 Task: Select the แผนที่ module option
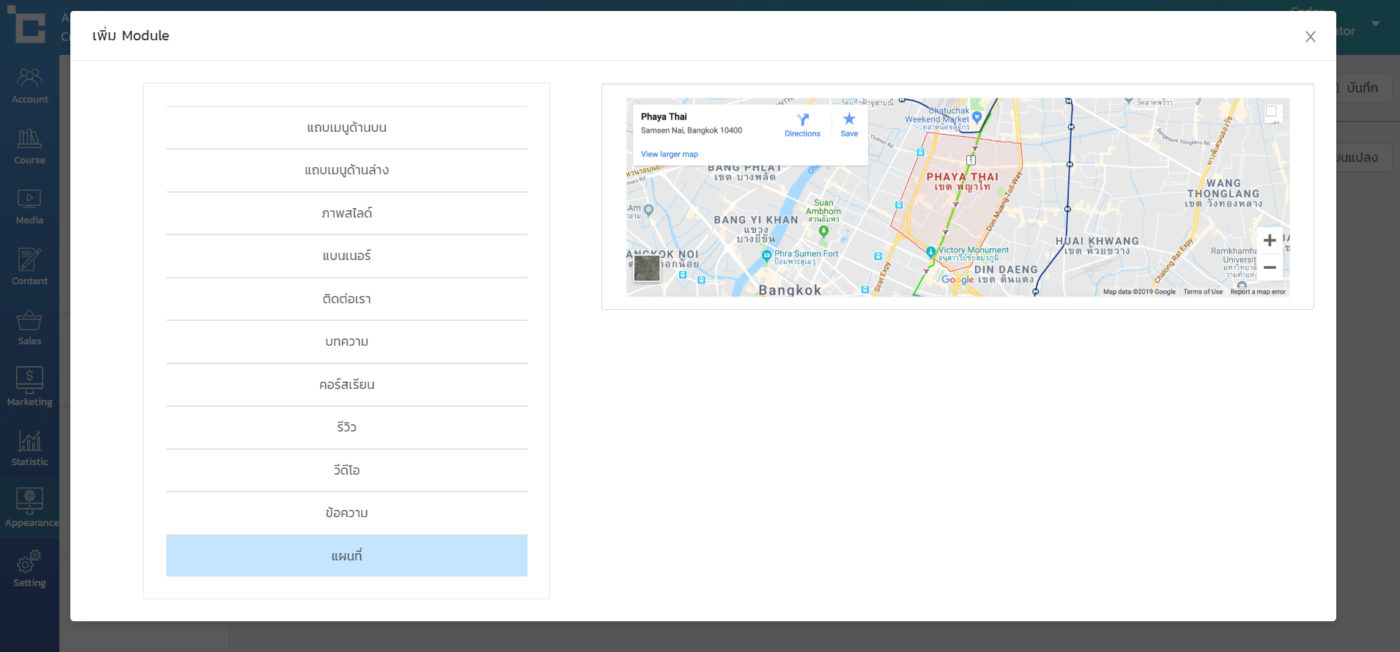pyautogui.click(x=346, y=556)
